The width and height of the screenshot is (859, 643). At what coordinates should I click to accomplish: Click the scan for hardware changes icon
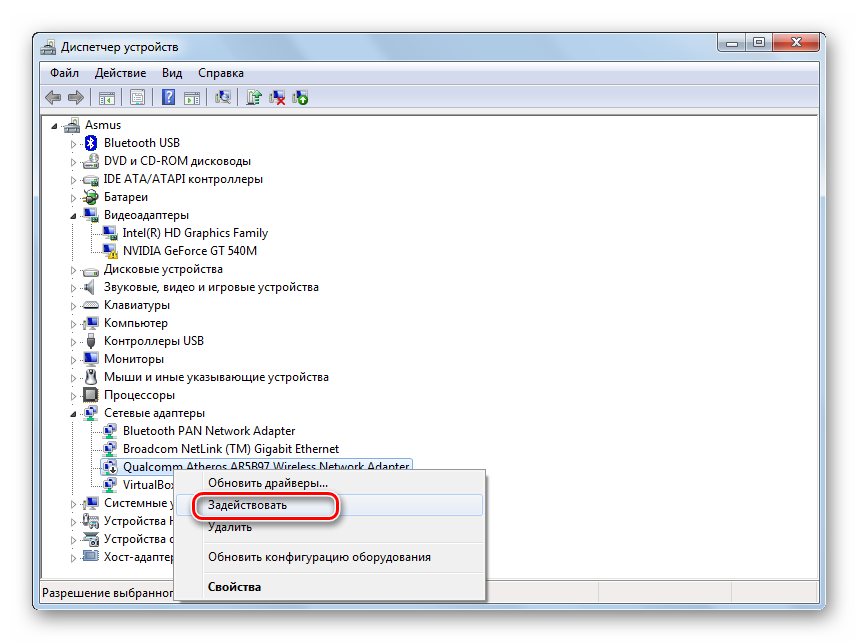coord(224,97)
